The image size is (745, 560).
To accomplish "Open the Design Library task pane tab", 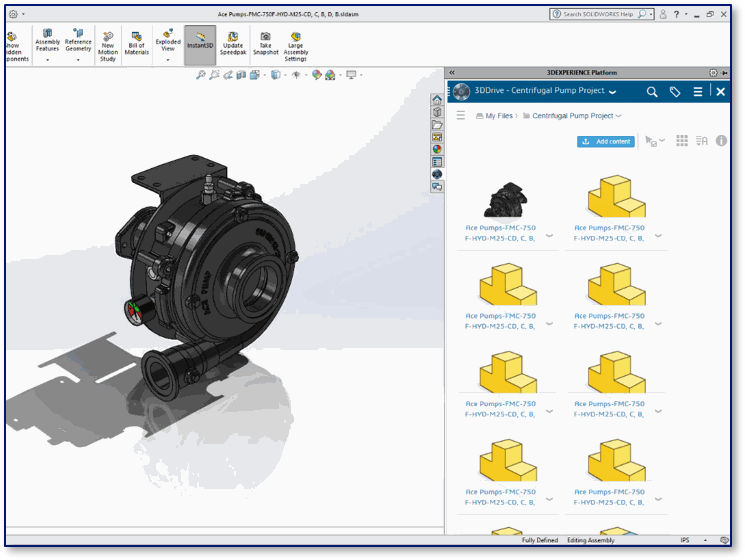I will click(437, 112).
